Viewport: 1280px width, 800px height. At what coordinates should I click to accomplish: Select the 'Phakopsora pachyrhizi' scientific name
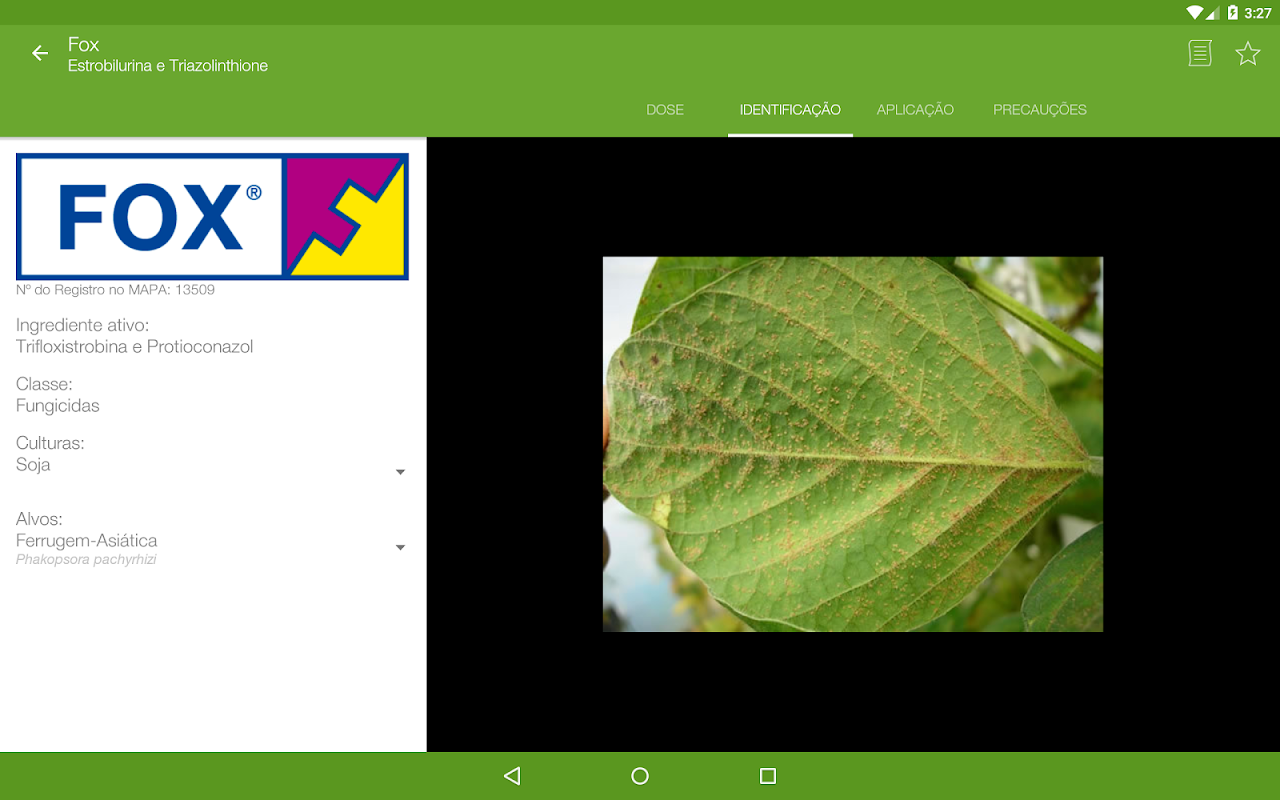click(x=86, y=560)
